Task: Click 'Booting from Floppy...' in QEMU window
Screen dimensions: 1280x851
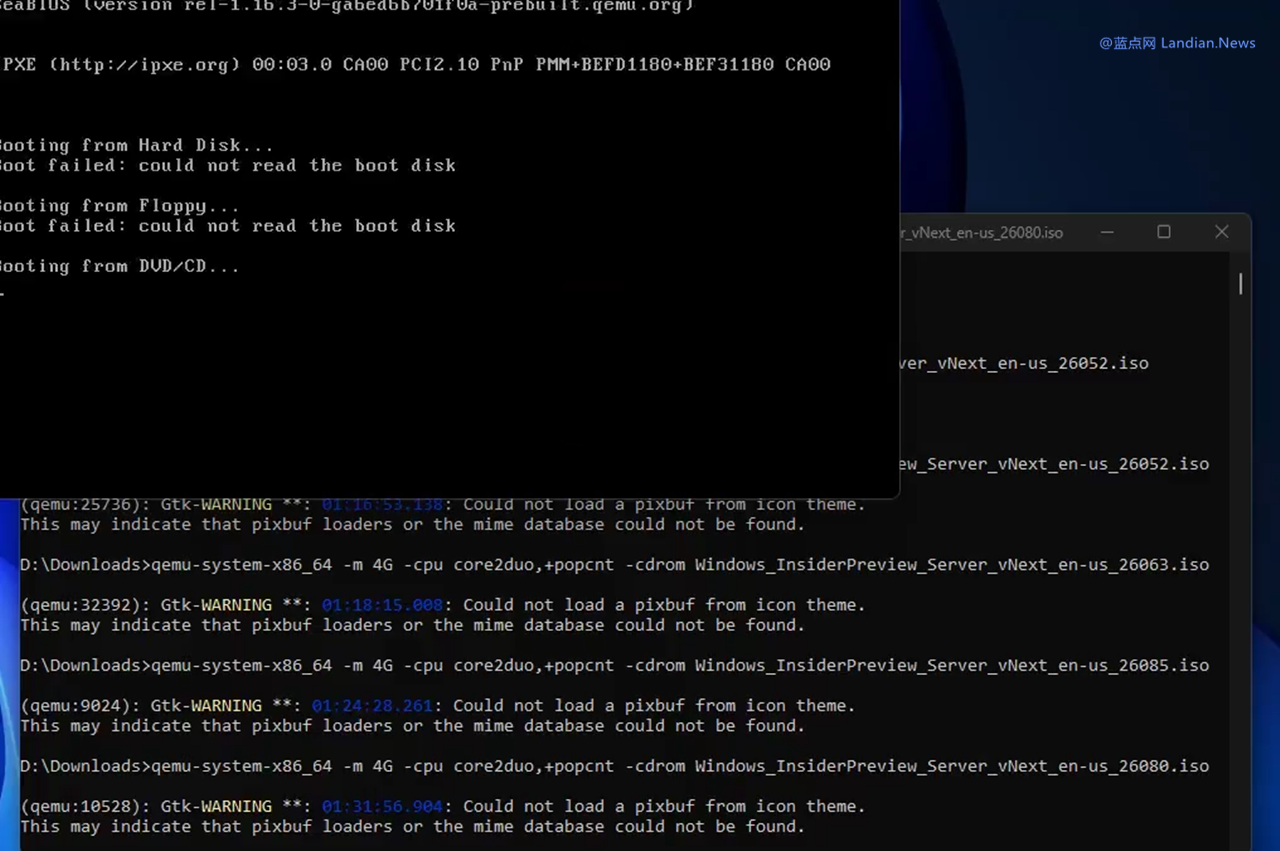Action: [x=119, y=206]
